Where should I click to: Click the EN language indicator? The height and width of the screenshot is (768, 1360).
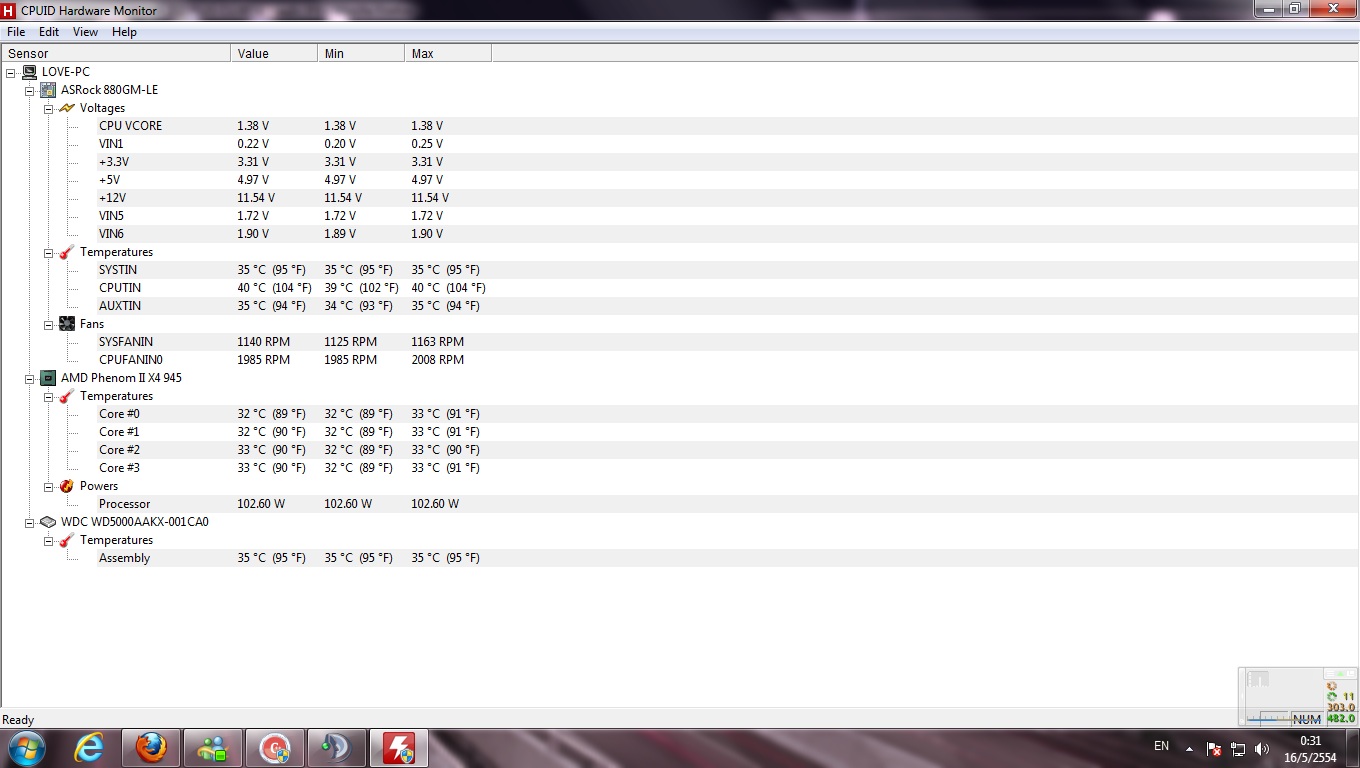point(1161,746)
